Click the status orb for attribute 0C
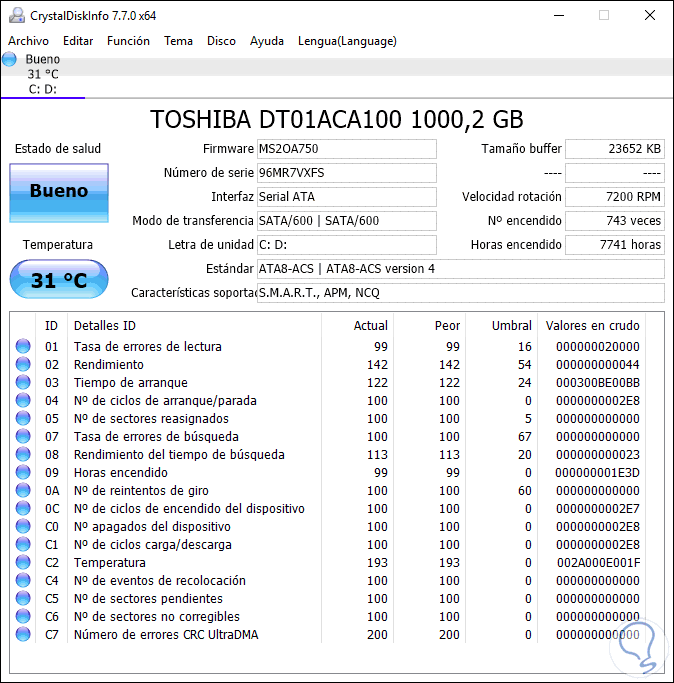This screenshot has width=674, height=683. (x=23, y=508)
